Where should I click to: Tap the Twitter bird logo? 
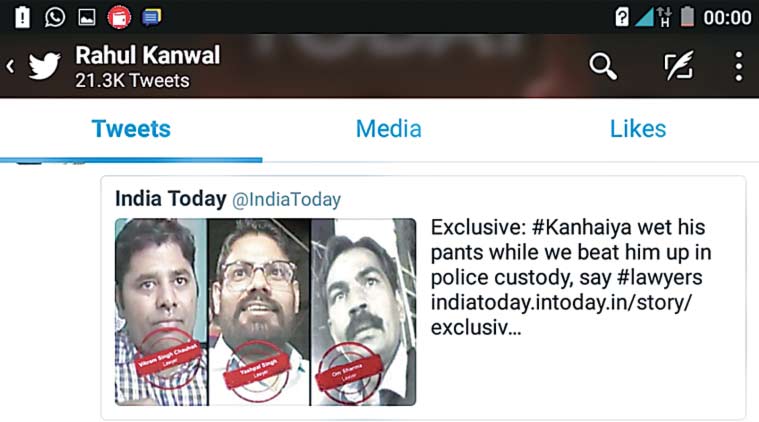click(45, 66)
